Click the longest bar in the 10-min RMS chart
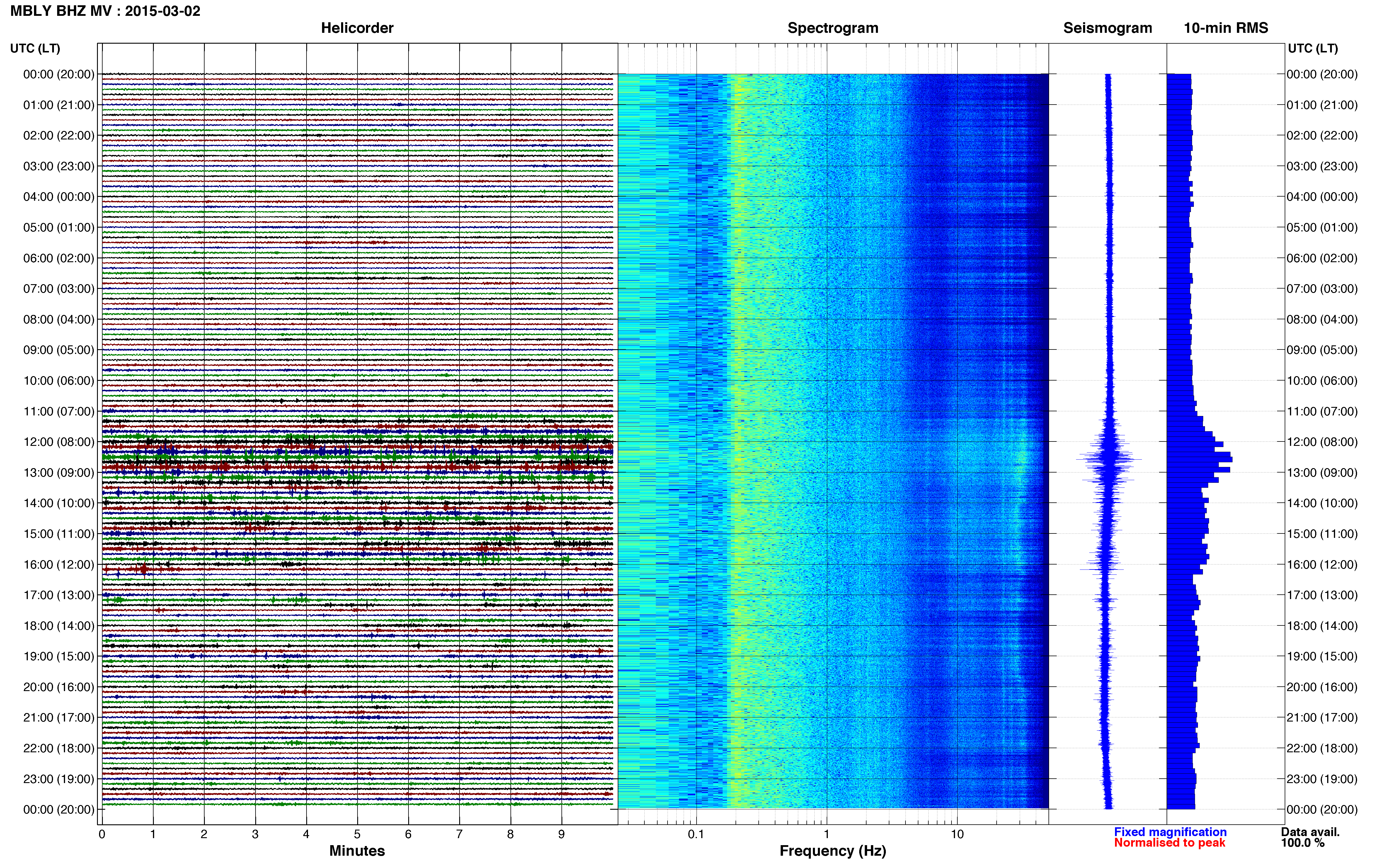This screenshot has height=868, width=1389. [x=1199, y=459]
